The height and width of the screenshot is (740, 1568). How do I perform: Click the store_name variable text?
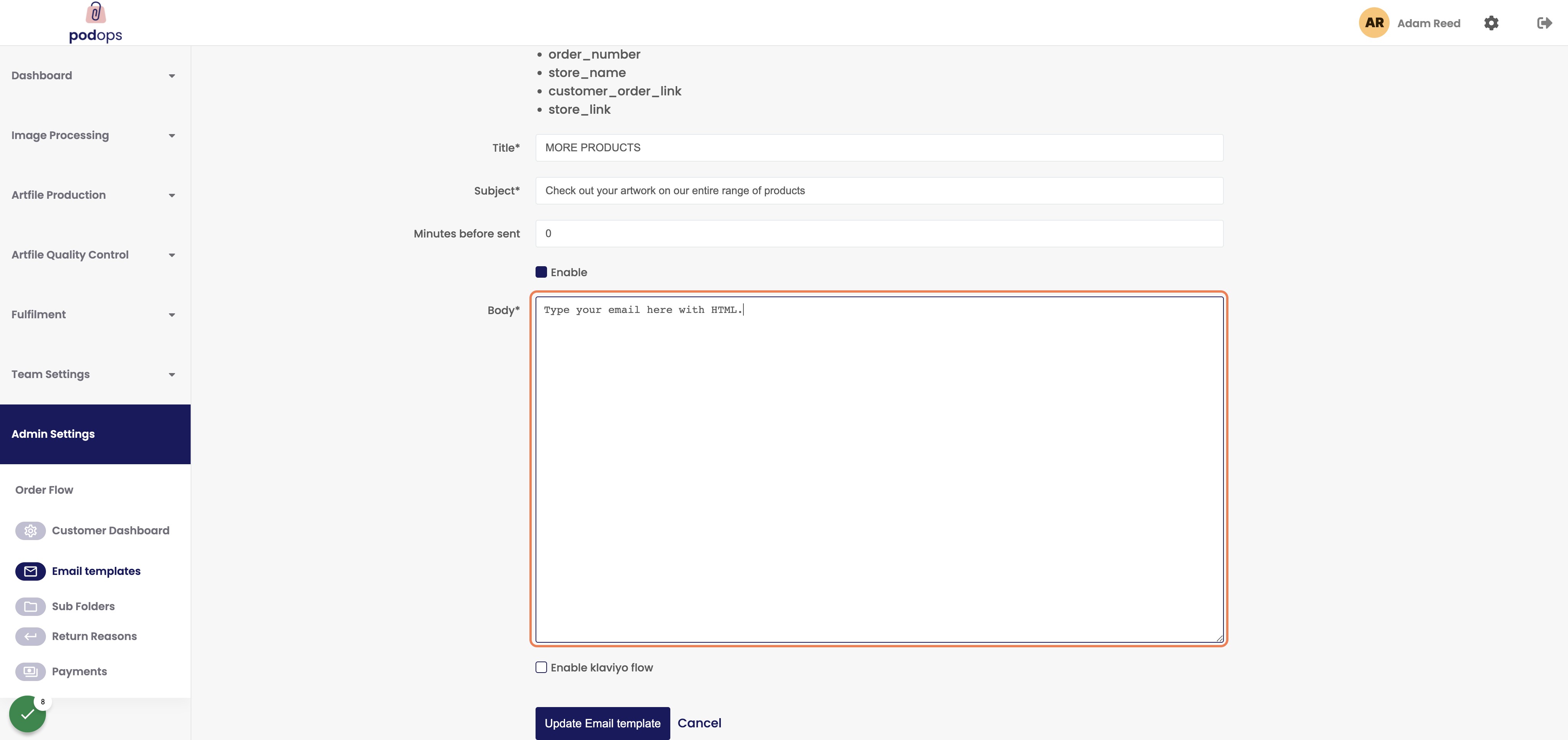(x=587, y=73)
